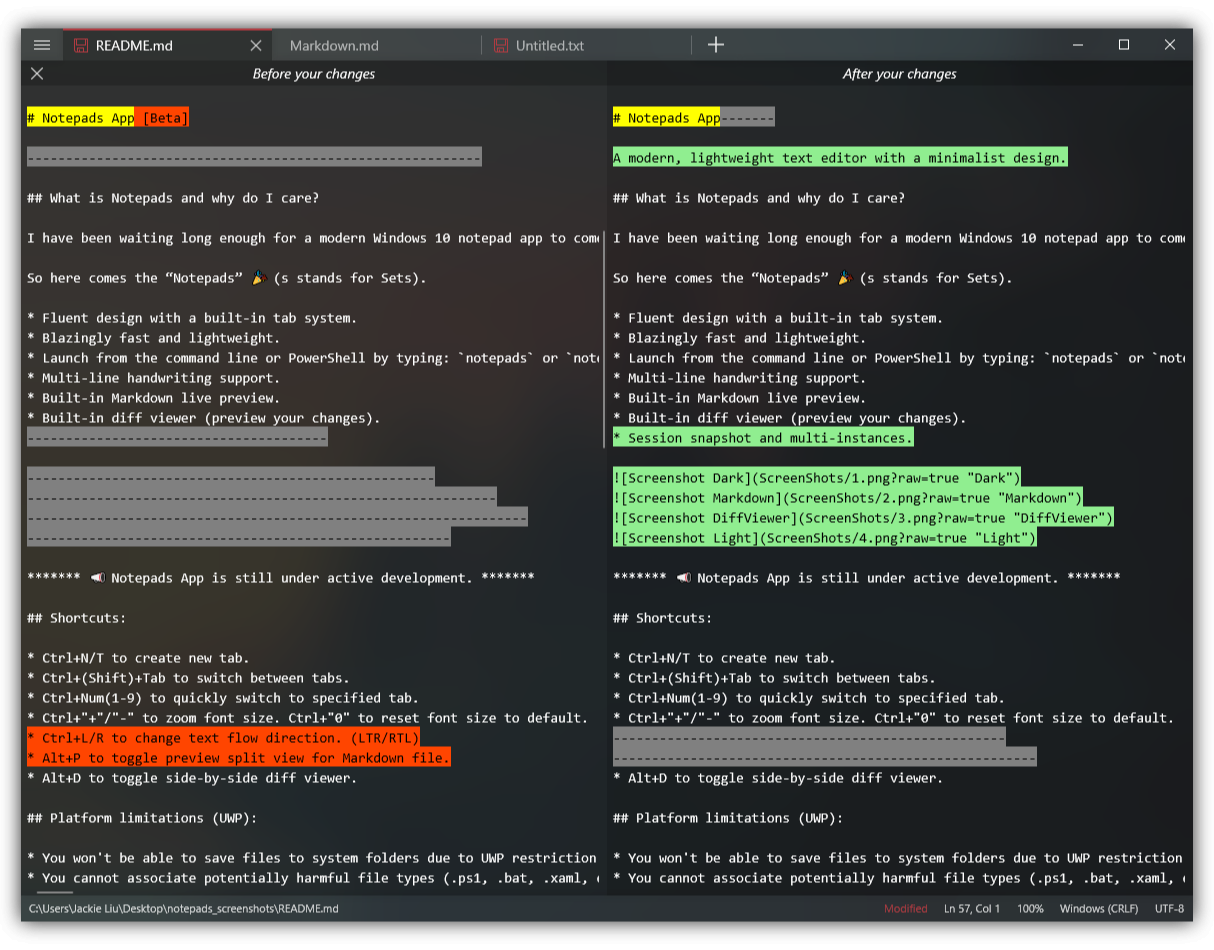Click the 'Screenshot Dark' image link line

[x=817, y=478]
